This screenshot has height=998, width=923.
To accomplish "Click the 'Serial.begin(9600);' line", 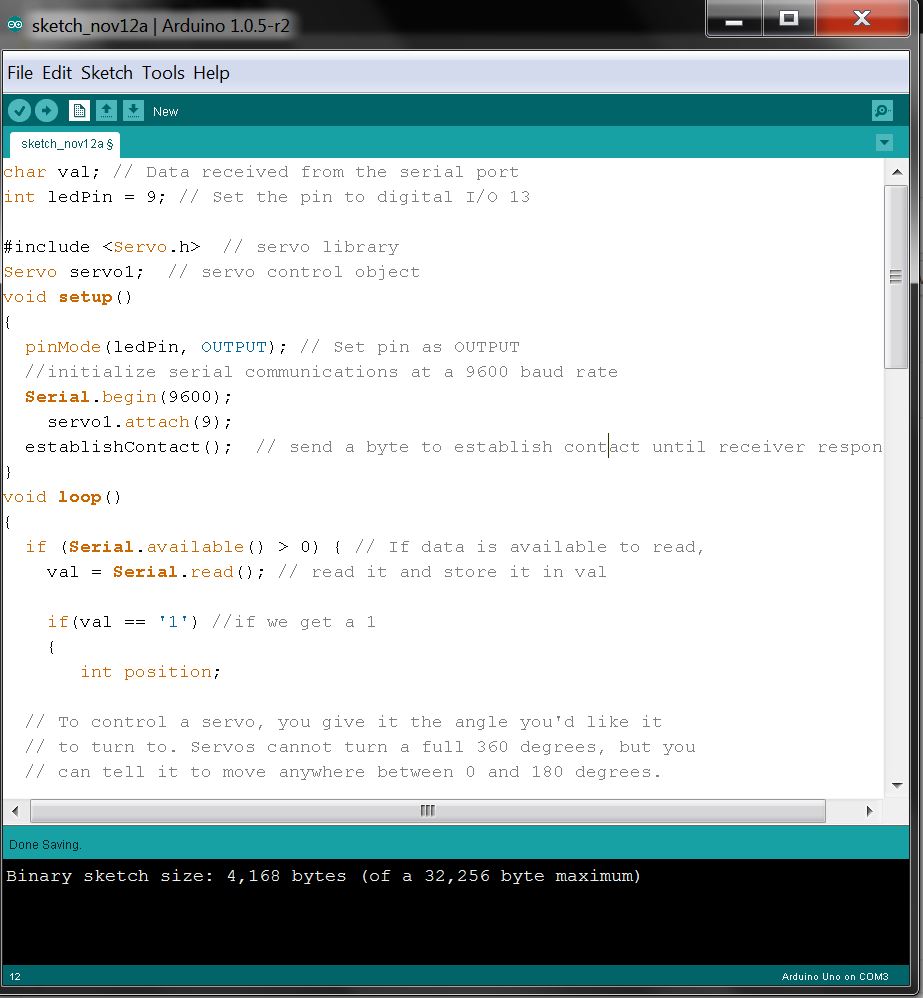I will pos(129,397).
